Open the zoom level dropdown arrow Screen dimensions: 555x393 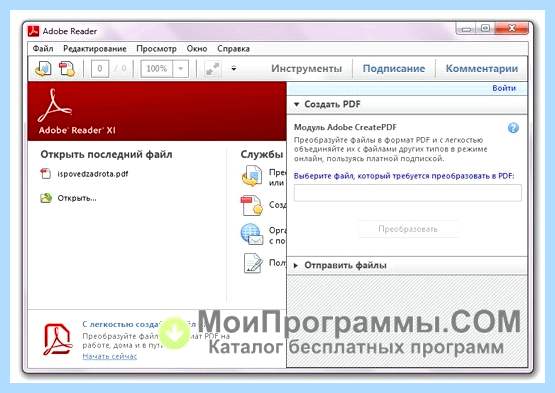(x=181, y=68)
